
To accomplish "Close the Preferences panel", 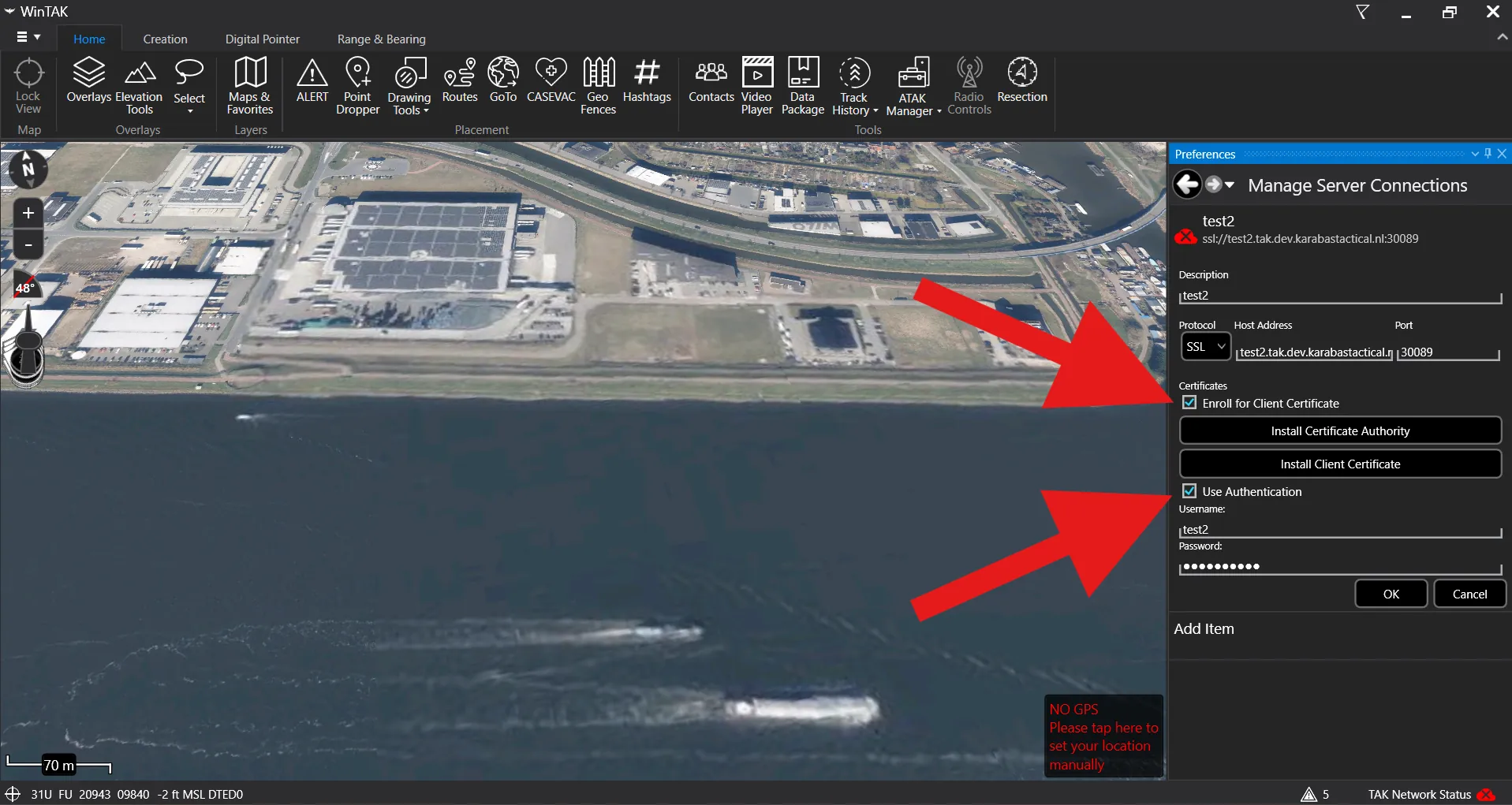I will tap(1502, 154).
